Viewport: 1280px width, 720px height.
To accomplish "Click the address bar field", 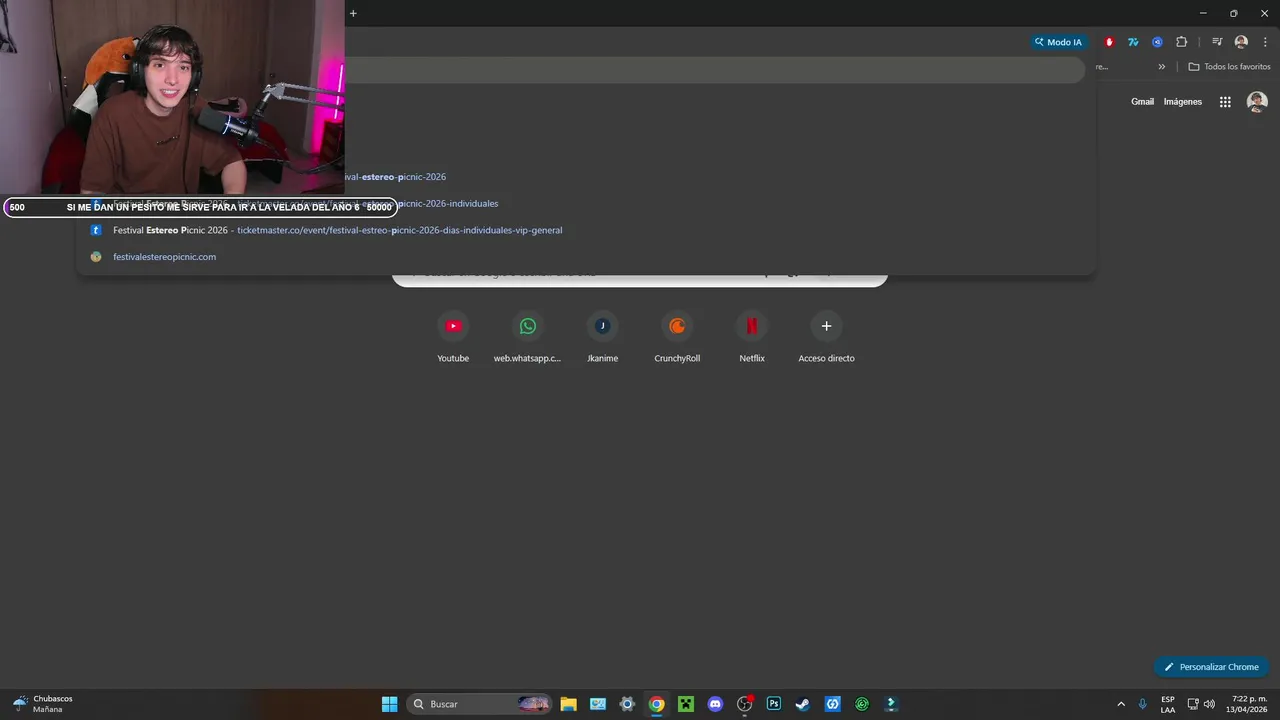I will tap(714, 70).
